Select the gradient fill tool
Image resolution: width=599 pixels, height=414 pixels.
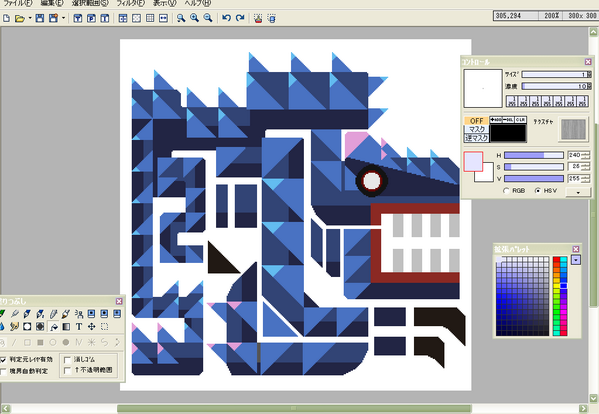[66, 327]
